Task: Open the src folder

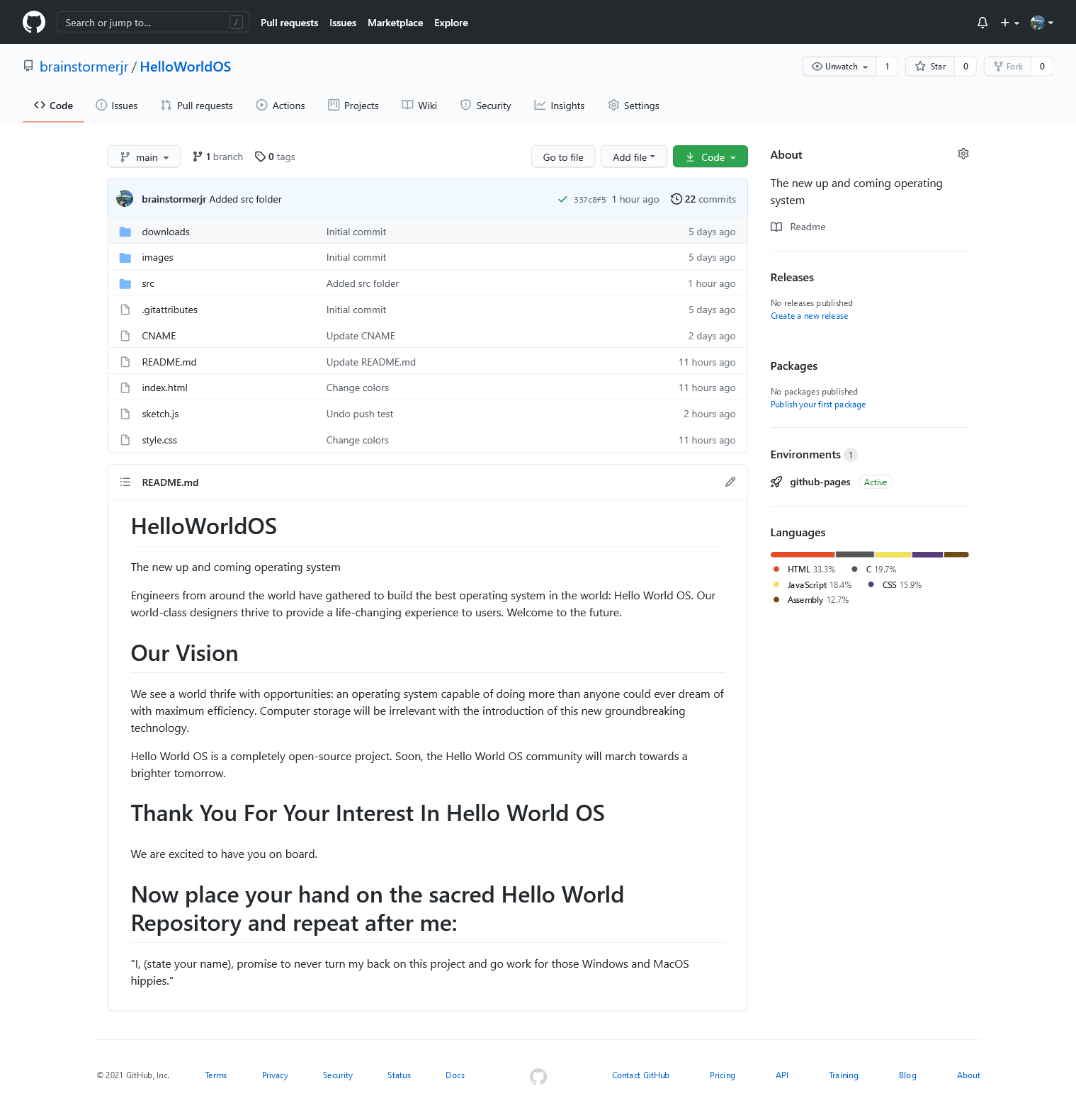Action: (148, 283)
